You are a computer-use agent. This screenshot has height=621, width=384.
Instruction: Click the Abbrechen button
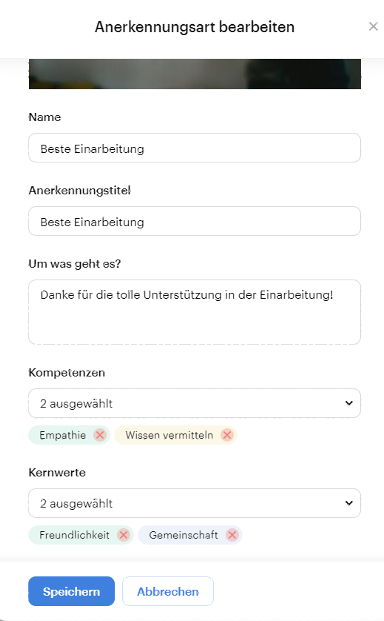click(x=168, y=591)
